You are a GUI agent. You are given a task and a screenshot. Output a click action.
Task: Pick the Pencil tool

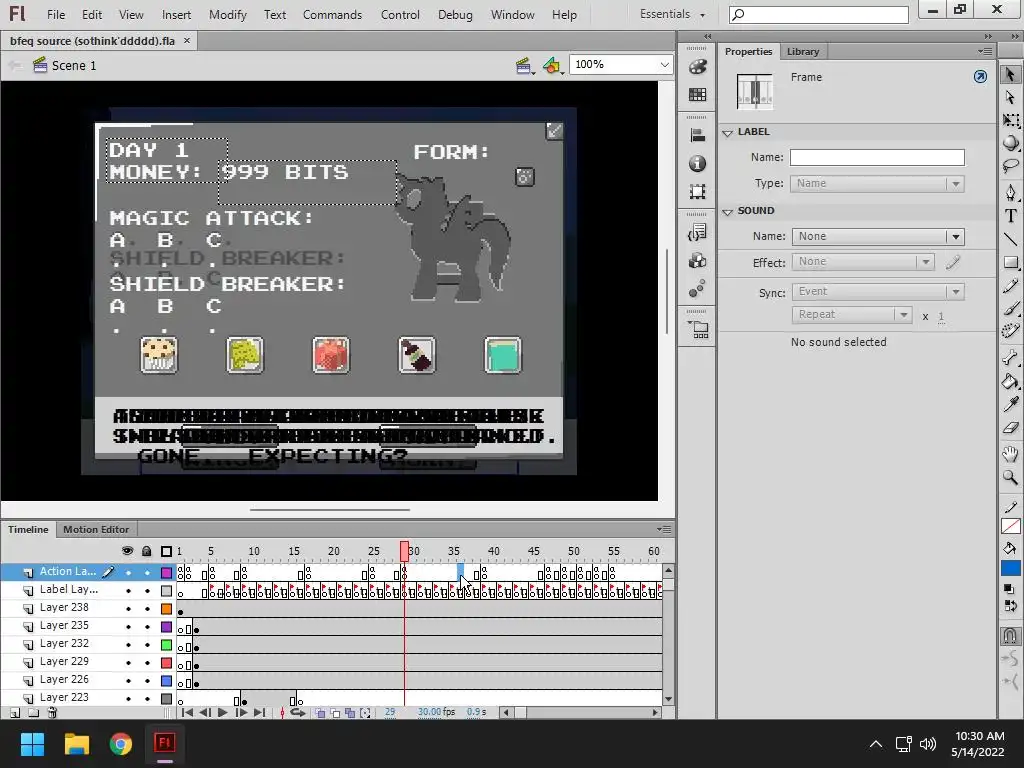pos(1010,285)
